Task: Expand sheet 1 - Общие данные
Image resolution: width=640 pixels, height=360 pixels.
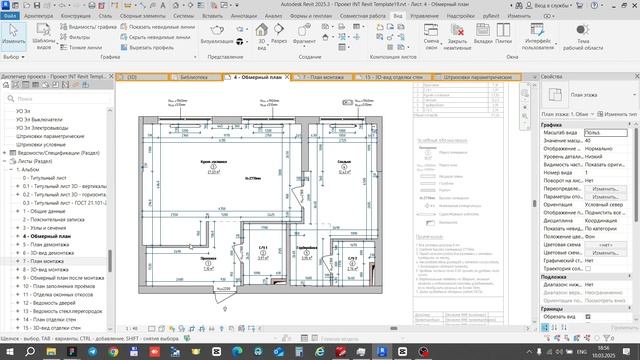Action: [x=18, y=211]
